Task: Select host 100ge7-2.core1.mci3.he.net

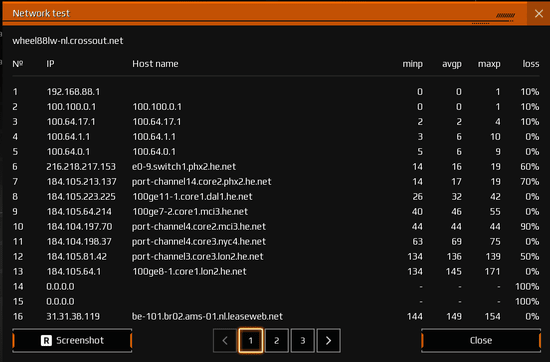Action: tap(190, 212)
